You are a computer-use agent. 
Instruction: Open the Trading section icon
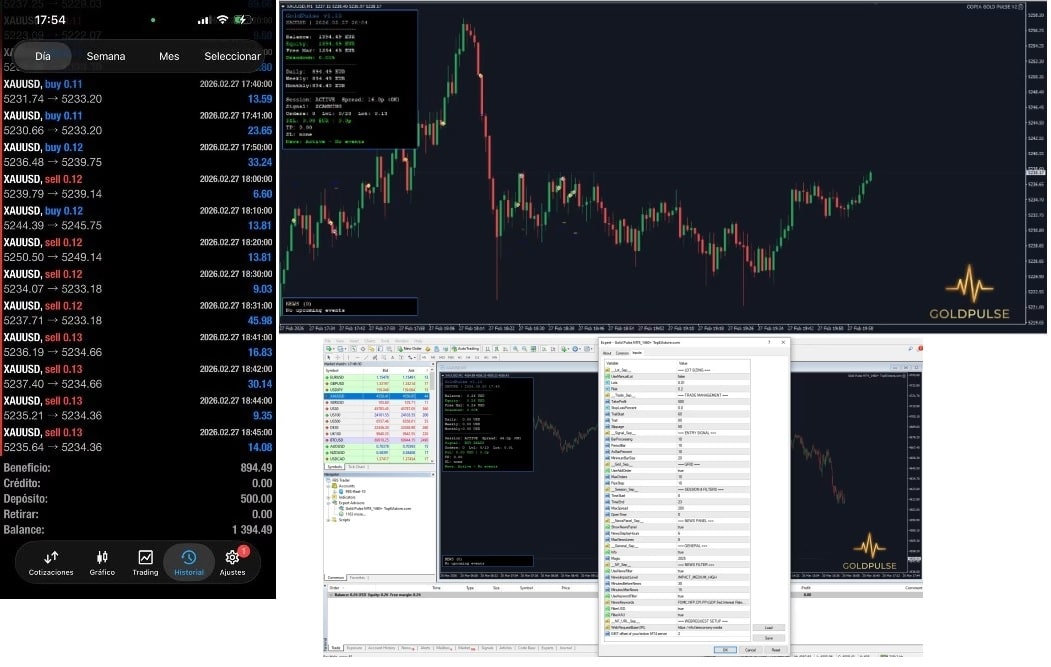pos(145,557)
